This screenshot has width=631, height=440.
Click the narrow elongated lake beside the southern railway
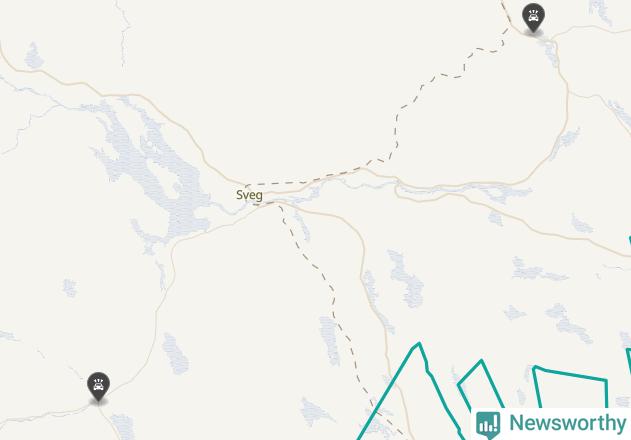pos(330,340)
